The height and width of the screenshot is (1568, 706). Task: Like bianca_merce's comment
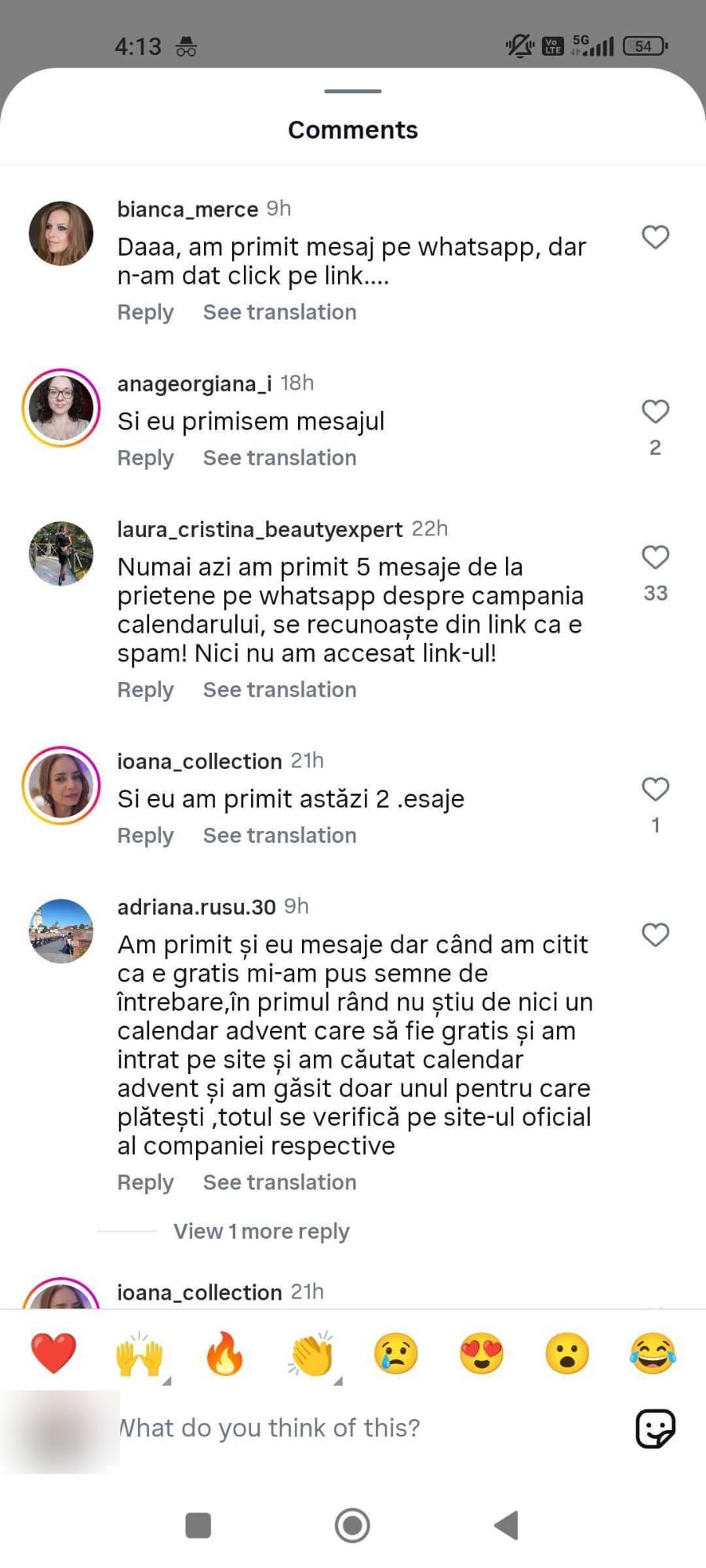click(655, 237)
